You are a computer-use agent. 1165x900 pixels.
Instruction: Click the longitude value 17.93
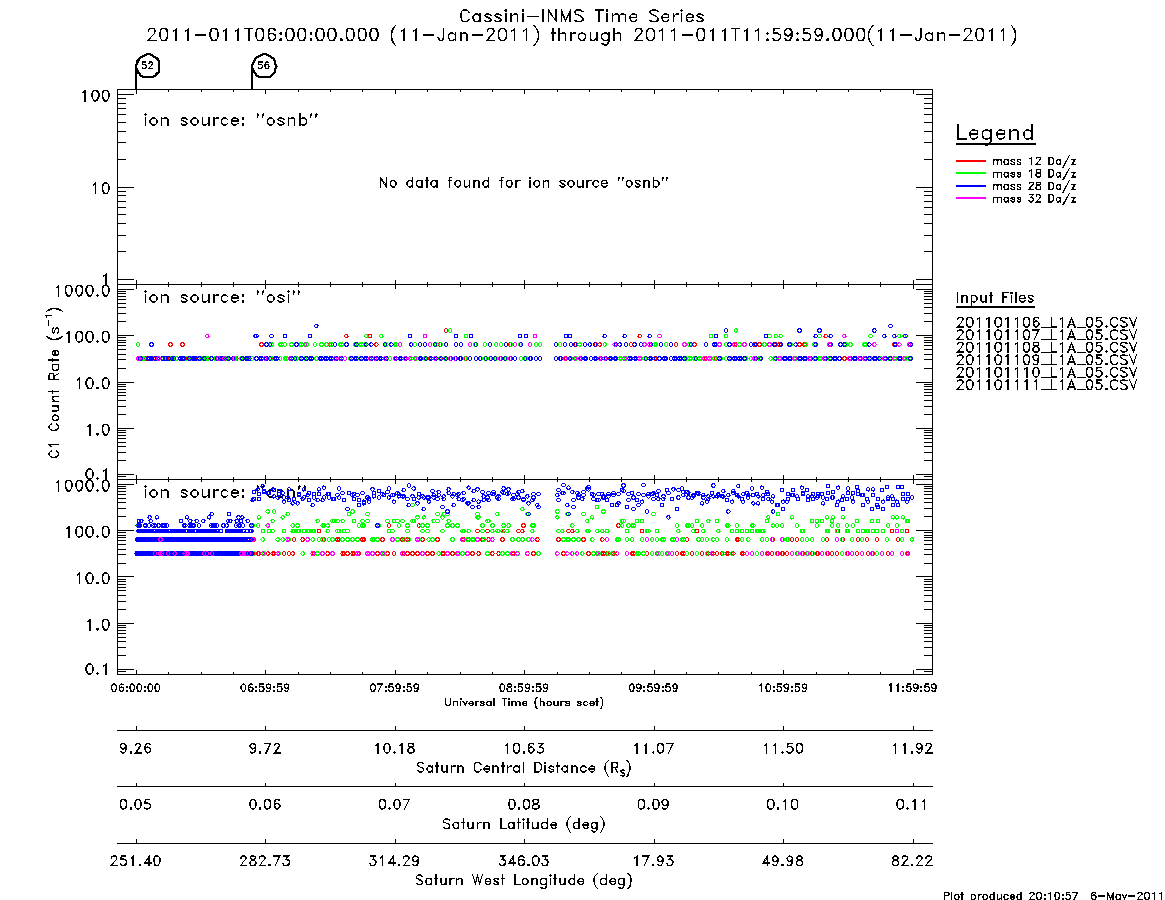point(653,861)
